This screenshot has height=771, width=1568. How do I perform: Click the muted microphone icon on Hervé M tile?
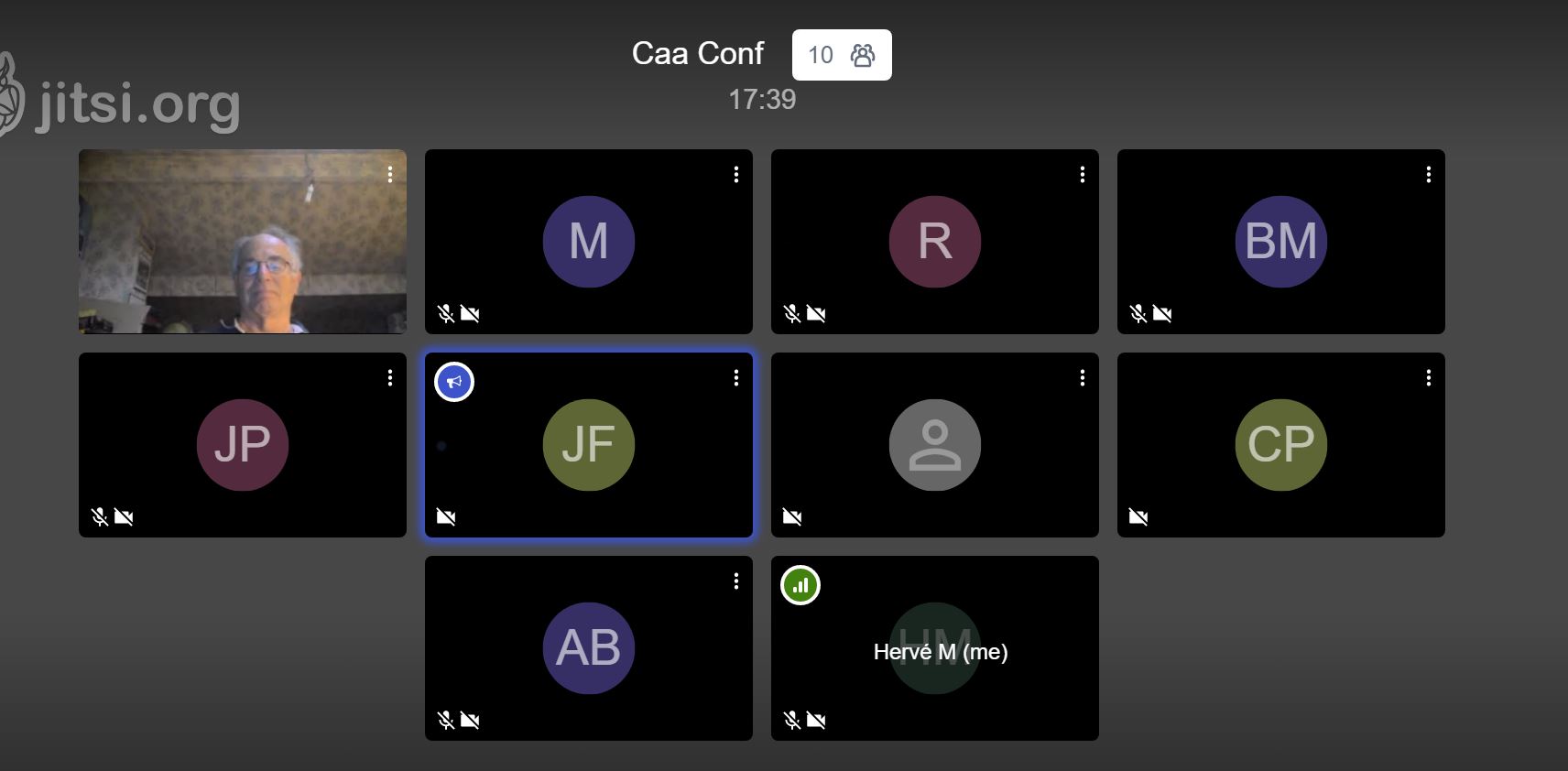792,721
